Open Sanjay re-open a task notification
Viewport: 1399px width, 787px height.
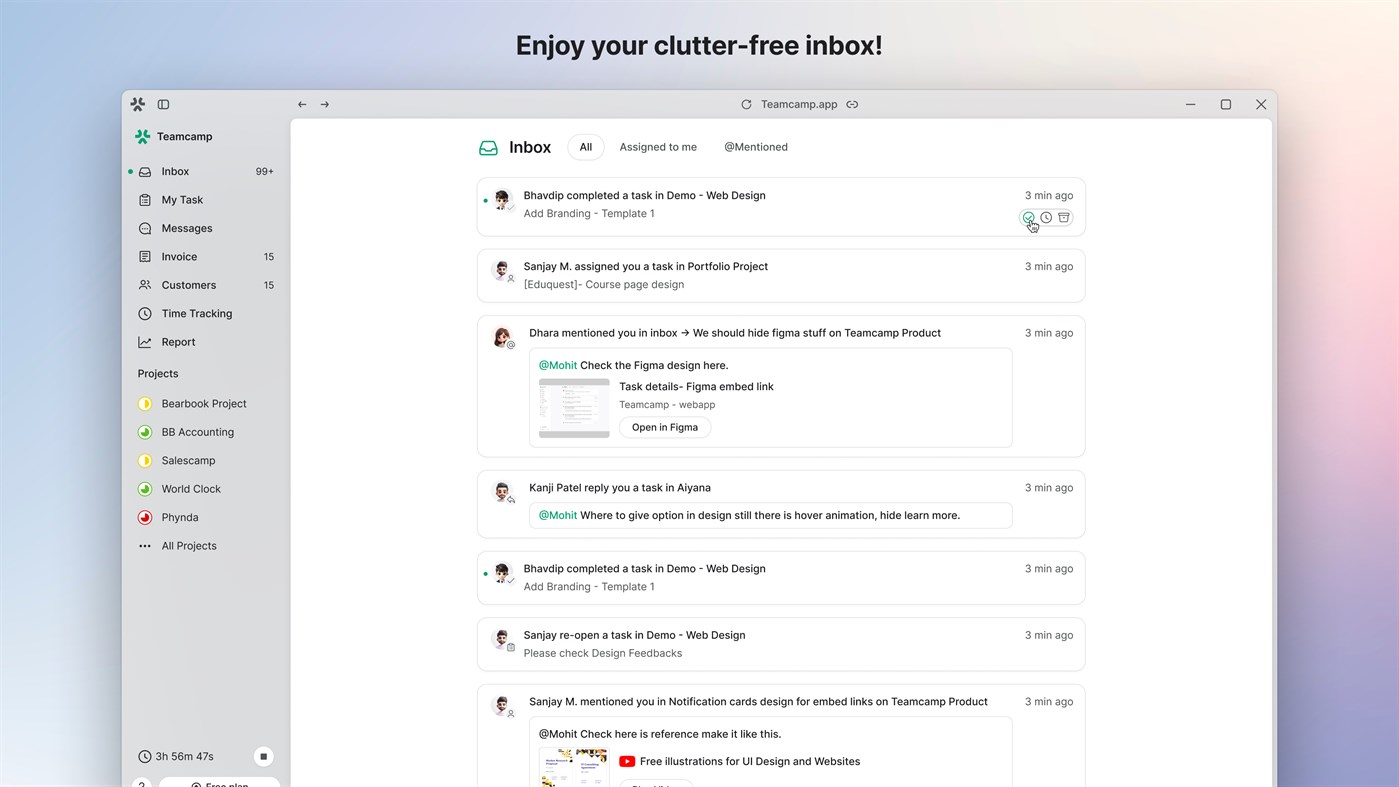pyautogui.click(x=781, y=644)
